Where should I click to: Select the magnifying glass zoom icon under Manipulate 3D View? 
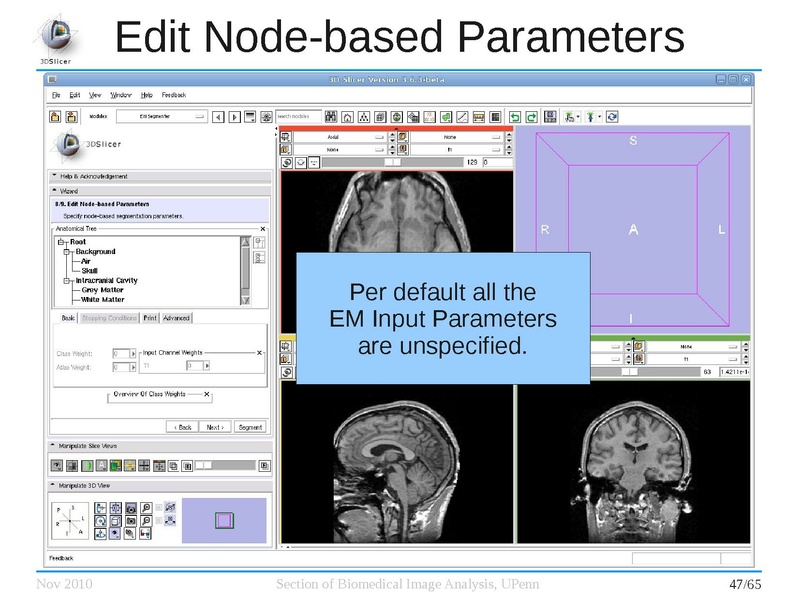(x=147, y=509)
